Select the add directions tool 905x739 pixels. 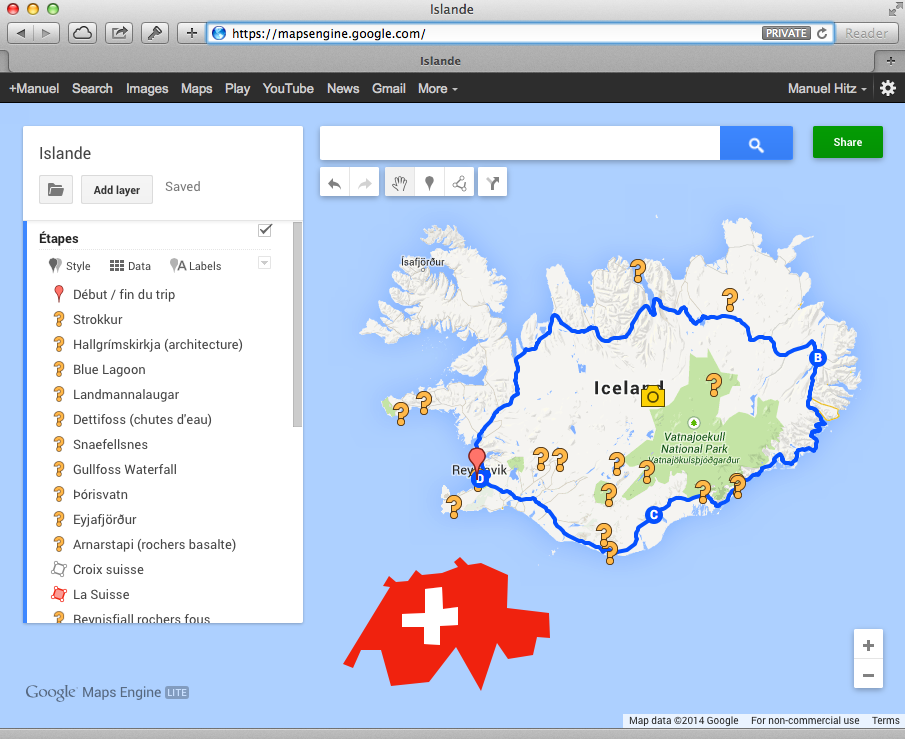492,183
